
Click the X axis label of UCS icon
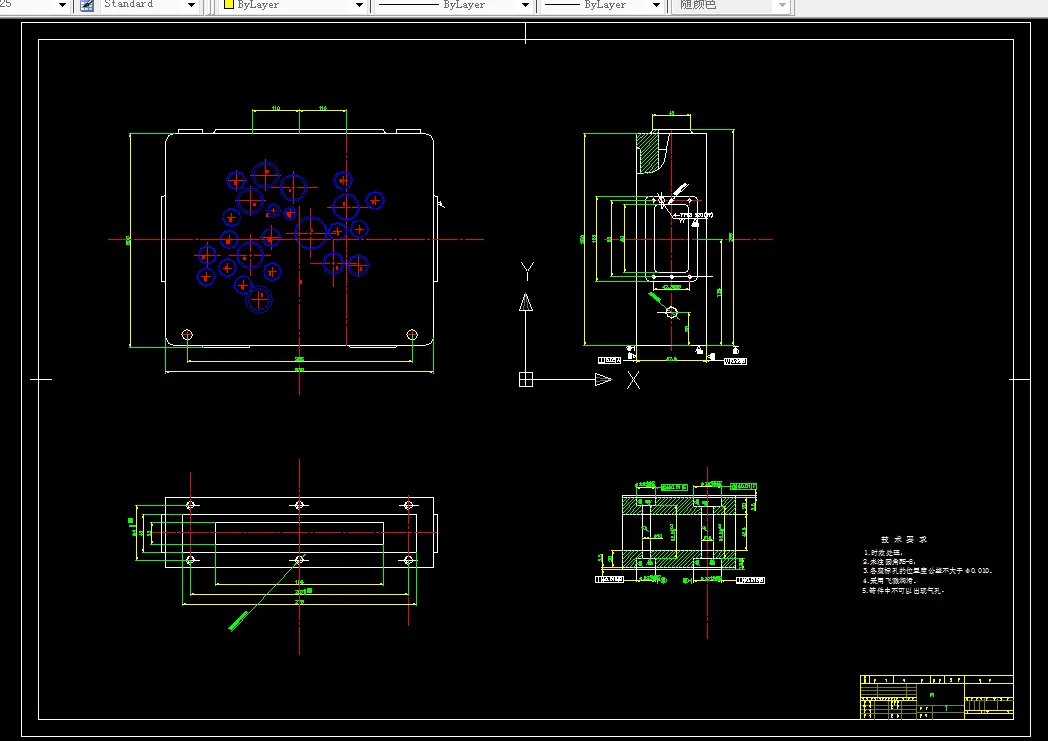pyautogui.click(x=633, y=380)
